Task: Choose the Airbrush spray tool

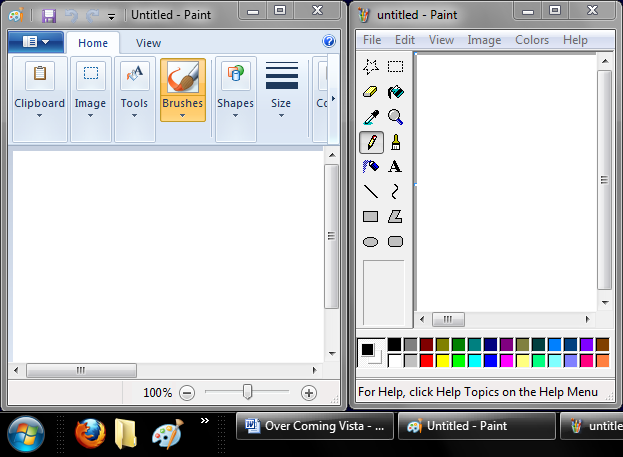Action: click(370, 167)
